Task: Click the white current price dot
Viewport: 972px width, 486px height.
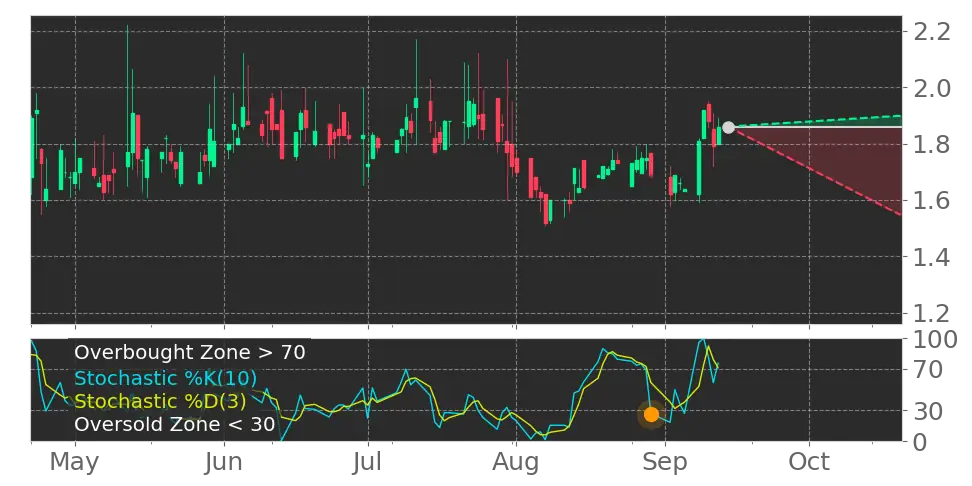Action: click(728, 128)
